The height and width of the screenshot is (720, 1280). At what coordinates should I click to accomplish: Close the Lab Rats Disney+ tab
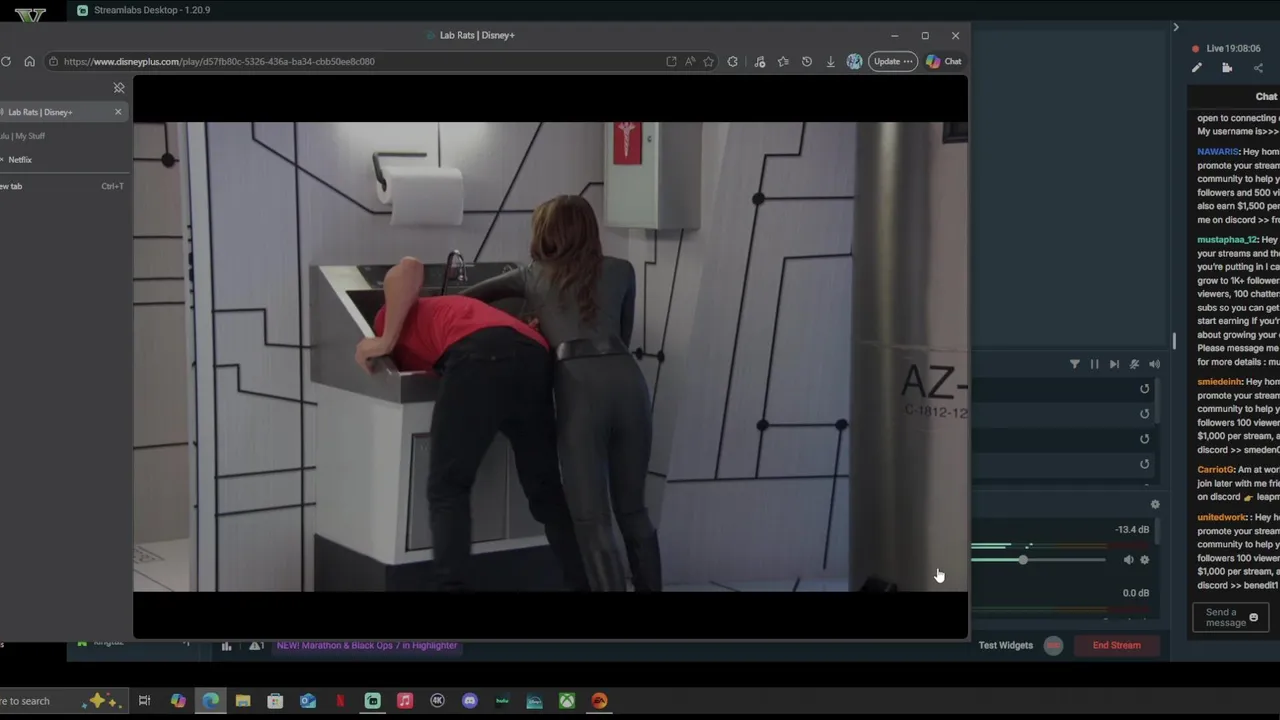click(x=118, y=112)
